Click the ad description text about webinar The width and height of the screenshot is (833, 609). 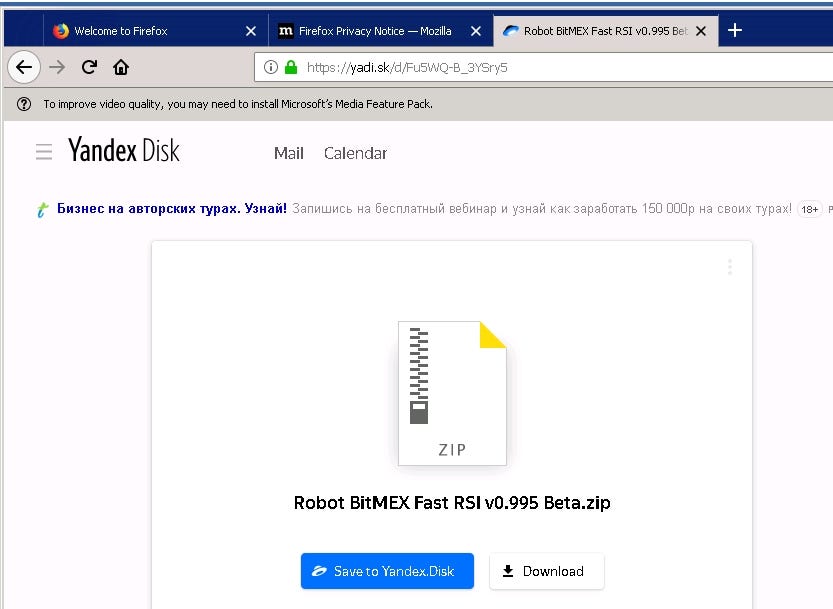point(542,208)
